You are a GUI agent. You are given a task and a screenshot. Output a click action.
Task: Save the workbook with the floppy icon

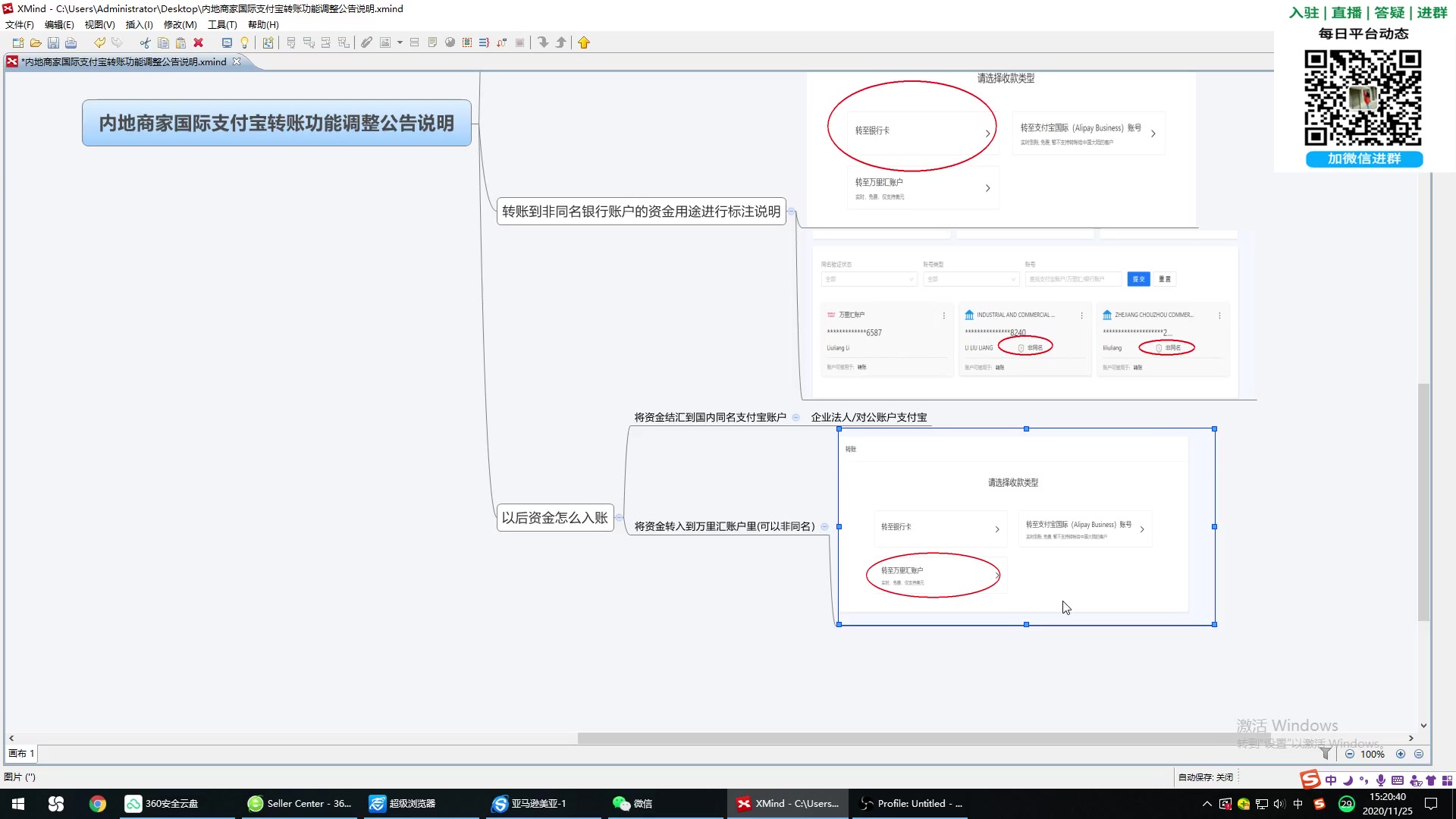(53, 42)
